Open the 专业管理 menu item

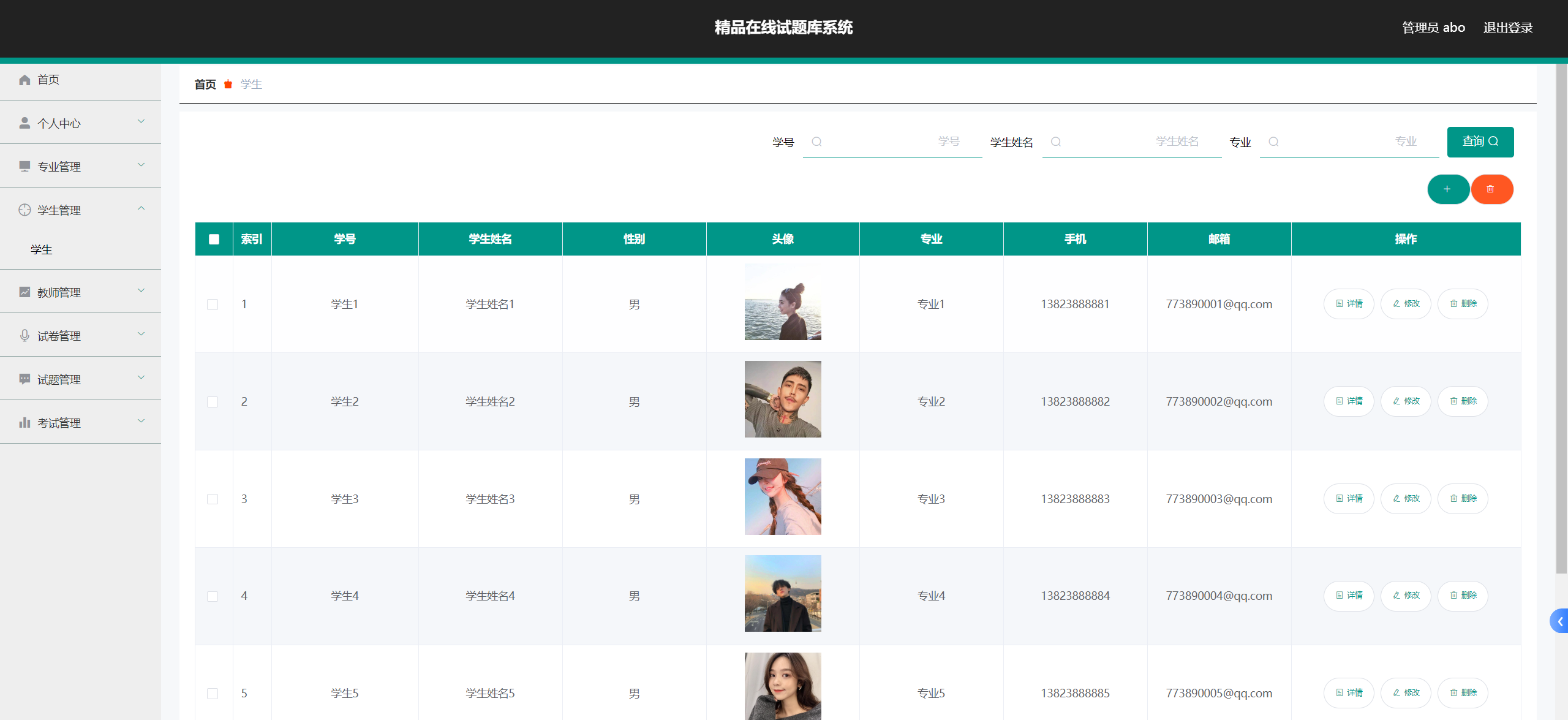(59, 167)
